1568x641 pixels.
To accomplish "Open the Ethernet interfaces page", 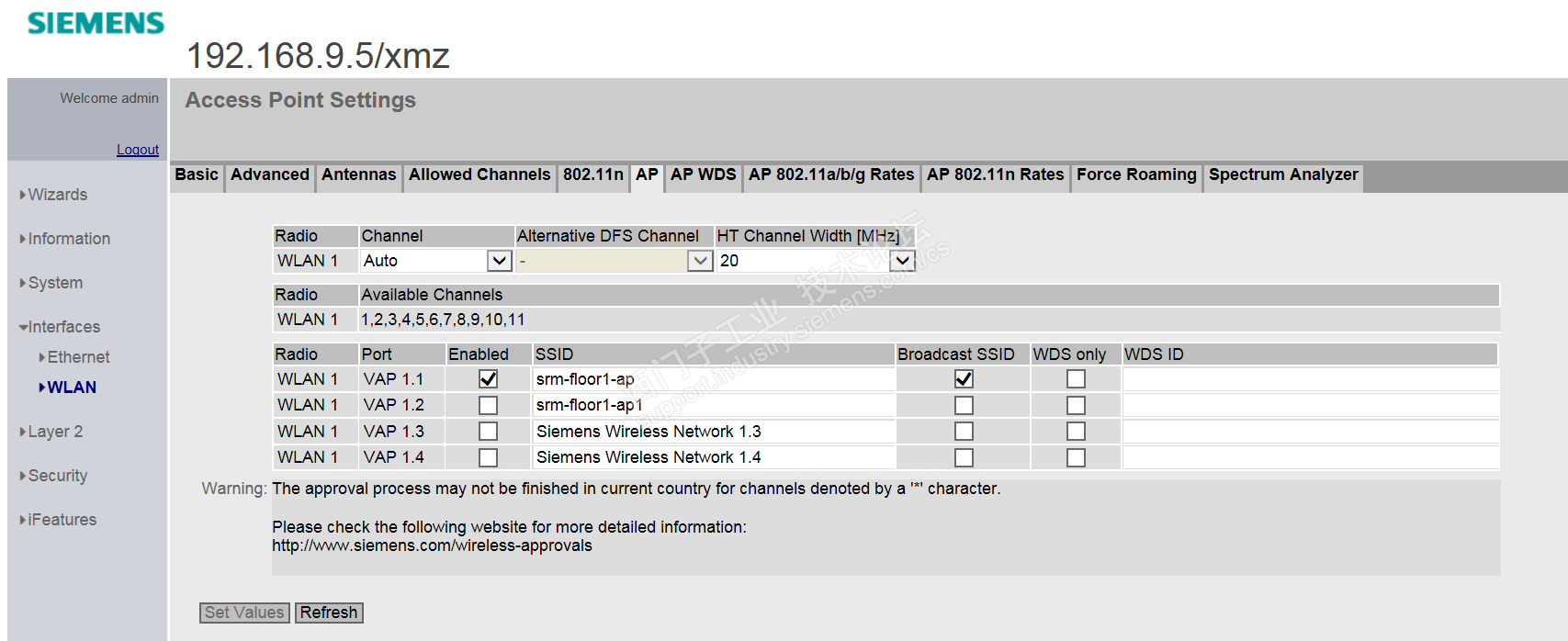I will (x=78, y=357).
